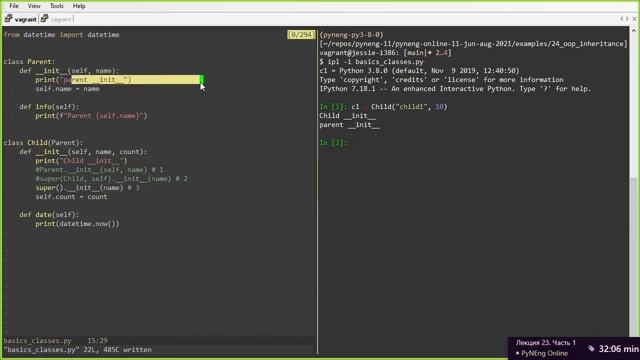This screenshot has height=360, width=640.
Task: Click the second vagrant tab's session icon
Action: [44, 19]
